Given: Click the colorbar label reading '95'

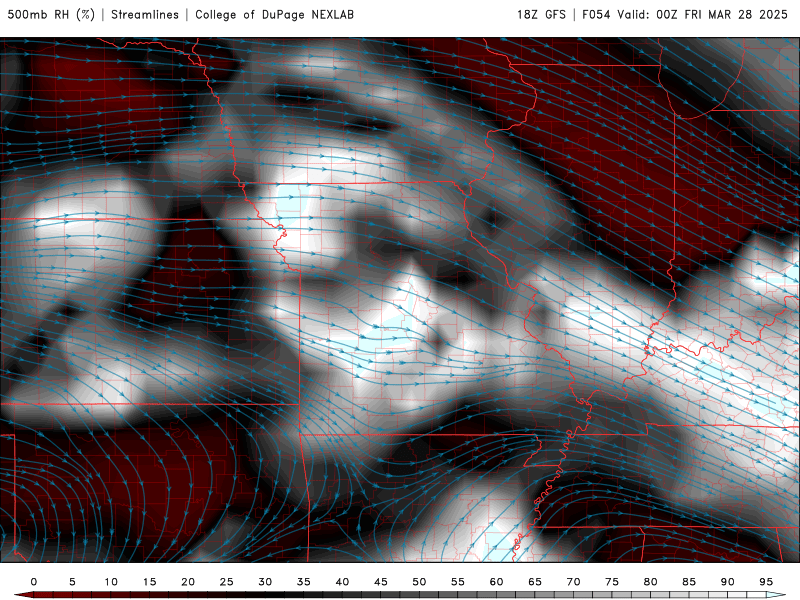Looking at the screenshot, I should point(766,582).
